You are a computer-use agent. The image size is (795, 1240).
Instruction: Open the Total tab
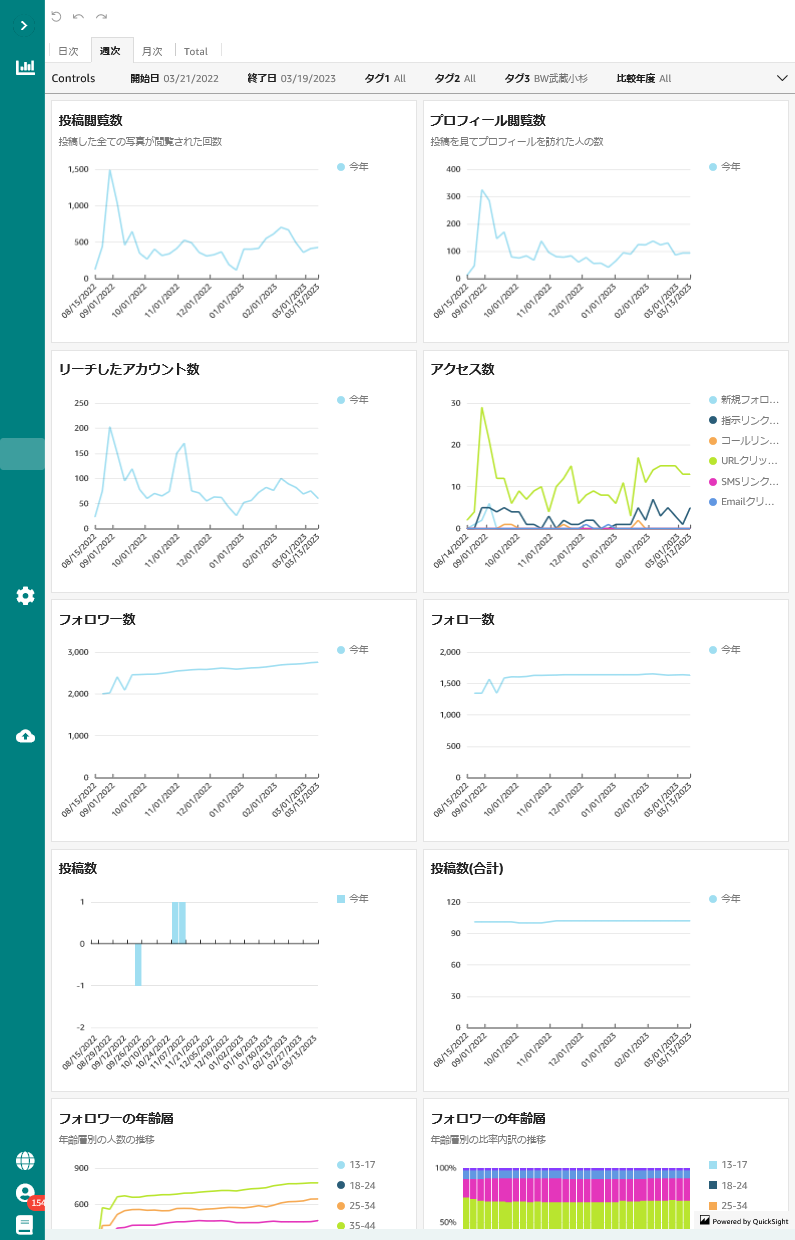pos(196,51)
